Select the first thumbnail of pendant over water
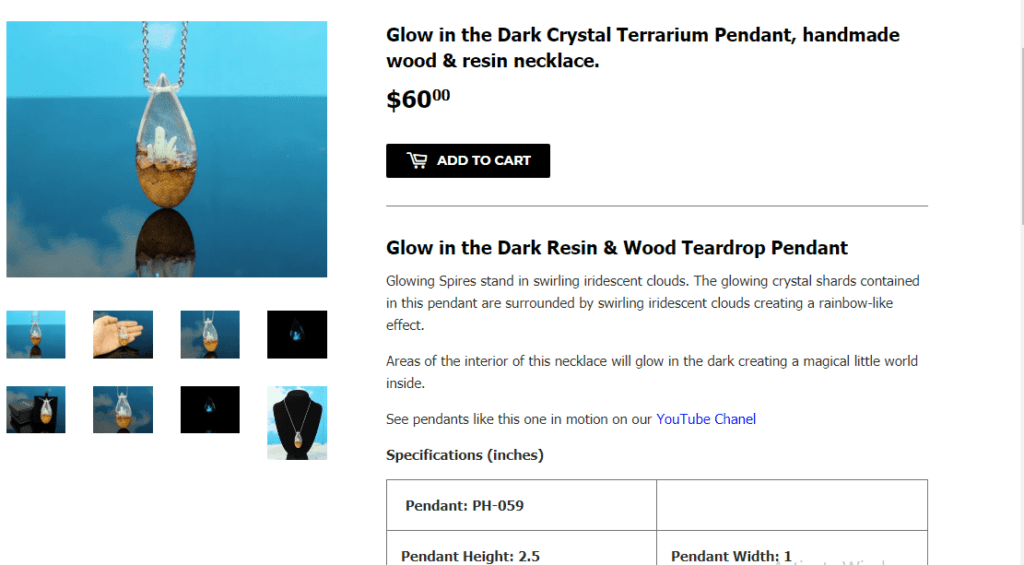 pyautogui.click(x=36, y=334)
